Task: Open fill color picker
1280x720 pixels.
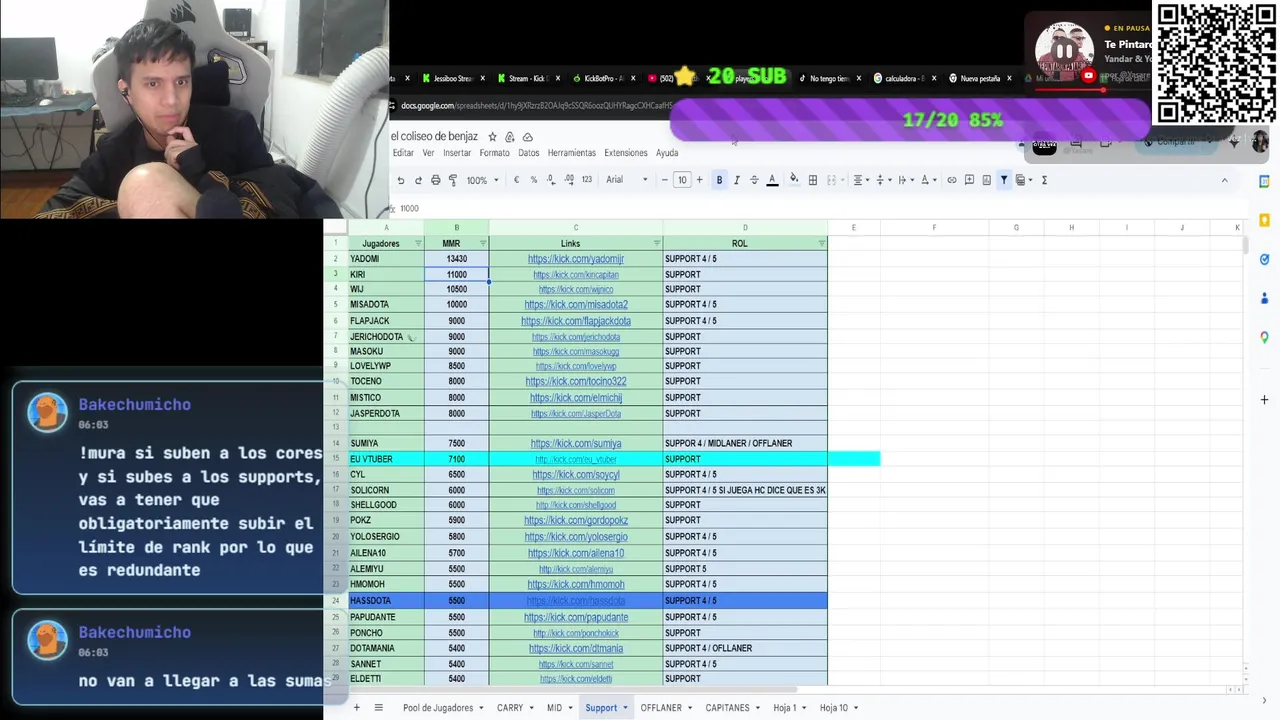Action: pos(794,180)
